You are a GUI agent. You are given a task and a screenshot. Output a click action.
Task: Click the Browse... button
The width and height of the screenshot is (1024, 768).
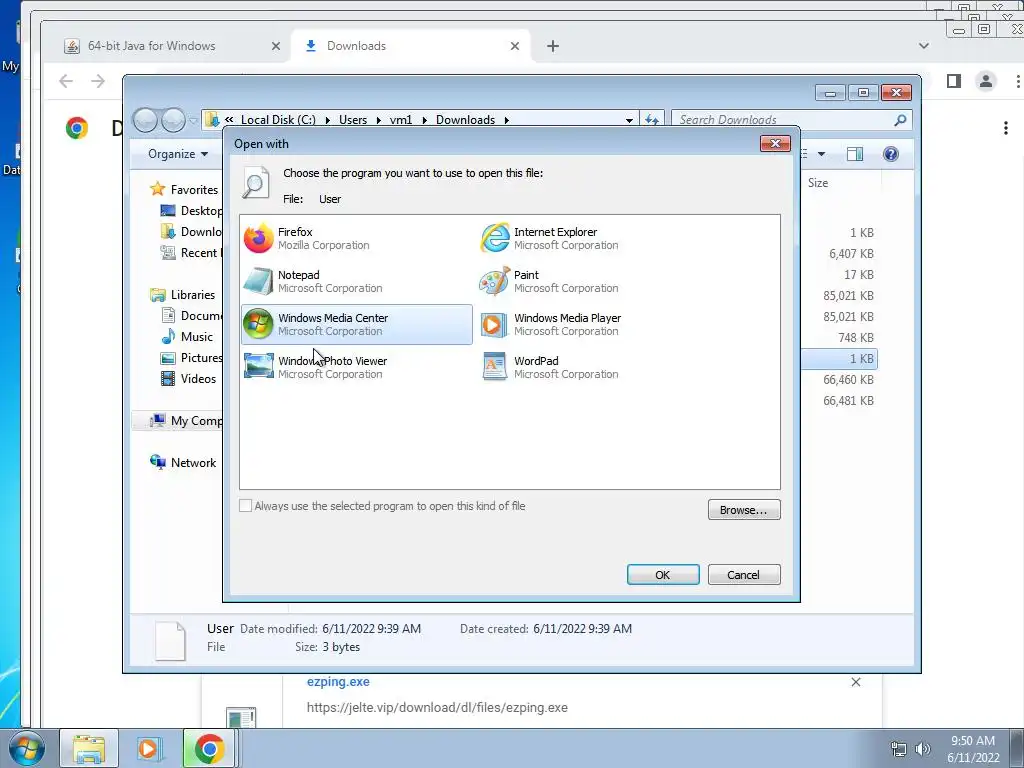pos(744,510)
